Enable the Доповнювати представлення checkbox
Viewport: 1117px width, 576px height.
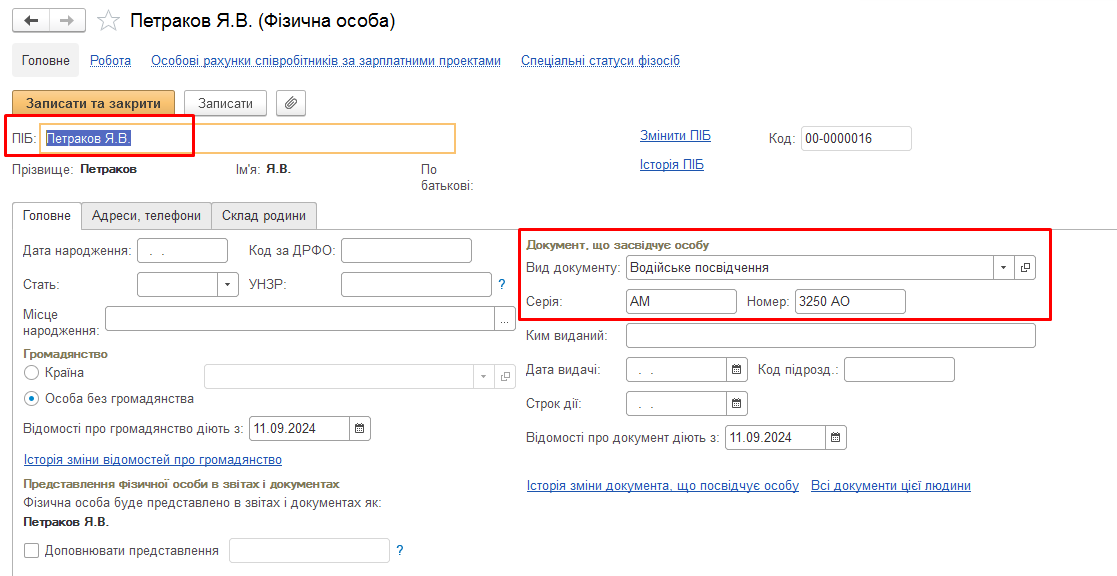pyautogui.click(x=32, y=550)
